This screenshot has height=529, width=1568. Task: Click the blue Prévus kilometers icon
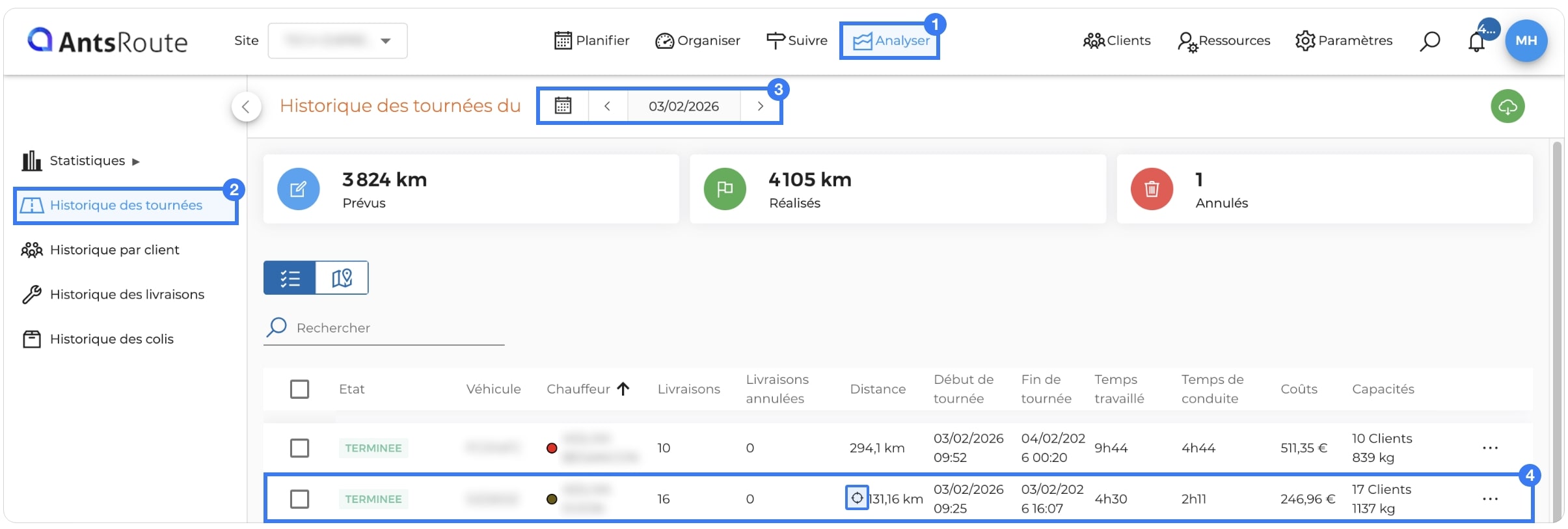[299, 189]
